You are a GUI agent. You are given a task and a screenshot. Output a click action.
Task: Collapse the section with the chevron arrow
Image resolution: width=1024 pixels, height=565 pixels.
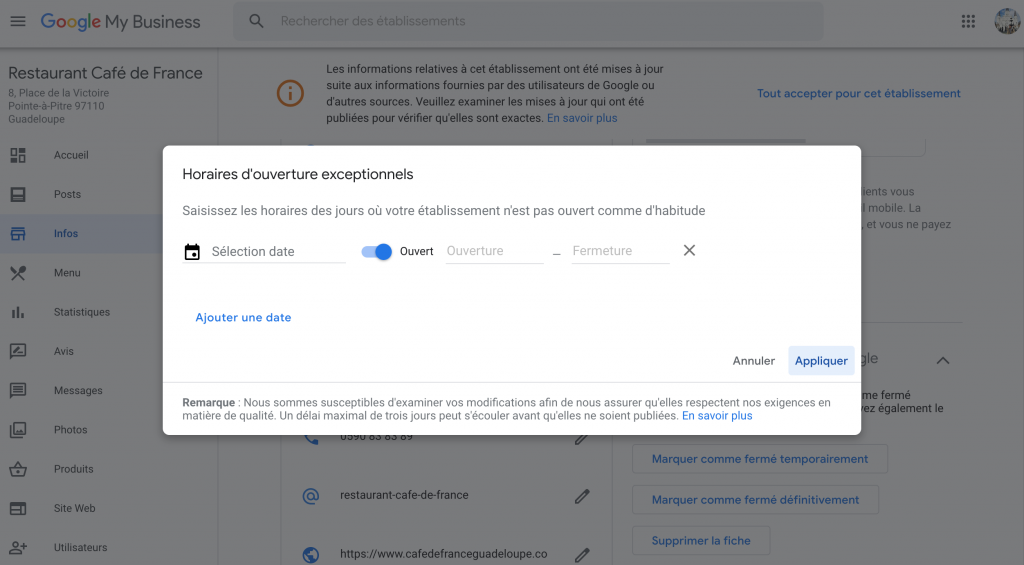pos(942,360)
